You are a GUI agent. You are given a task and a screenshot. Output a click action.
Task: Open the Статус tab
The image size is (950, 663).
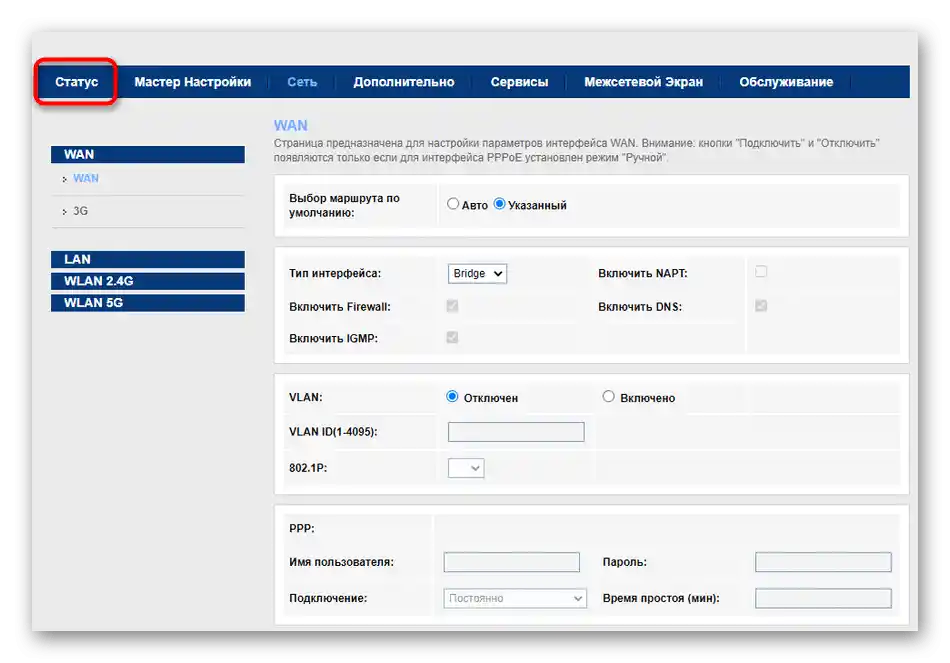pyautogui.click(x=76, y=82)
